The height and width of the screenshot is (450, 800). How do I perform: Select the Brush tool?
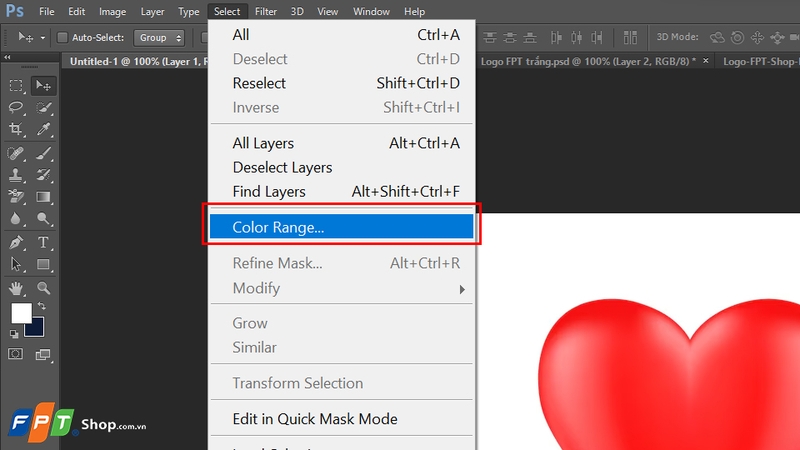point(43,153)
